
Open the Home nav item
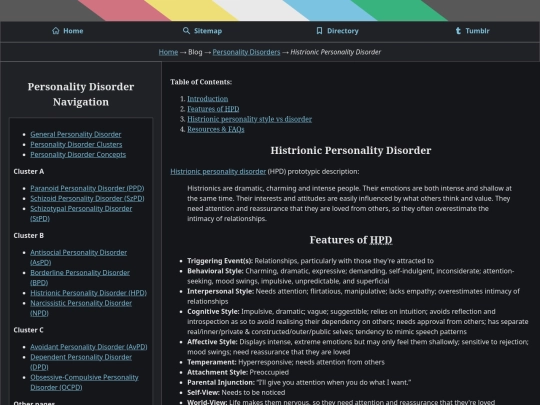tap(68, 31)
